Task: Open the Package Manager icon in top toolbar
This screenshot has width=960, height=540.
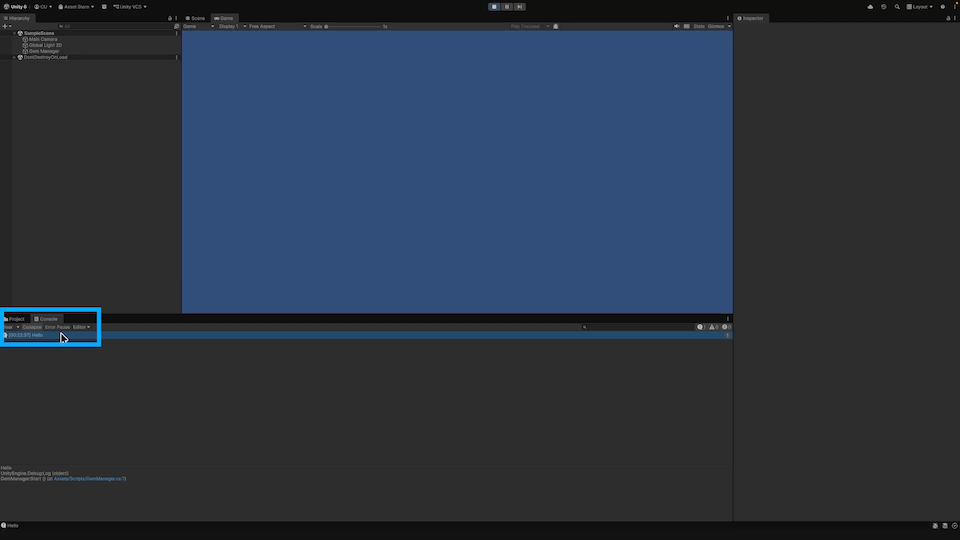Action: 104,7
